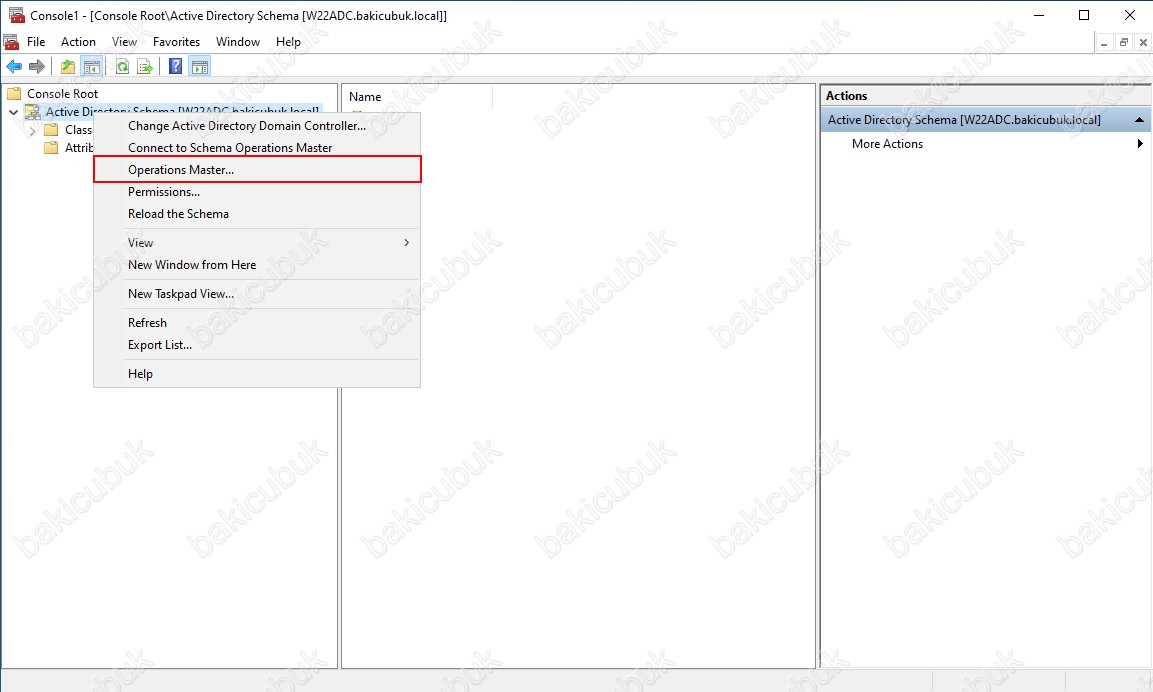
Task: Open Permissions... from context menu
Action: [257, 192]
